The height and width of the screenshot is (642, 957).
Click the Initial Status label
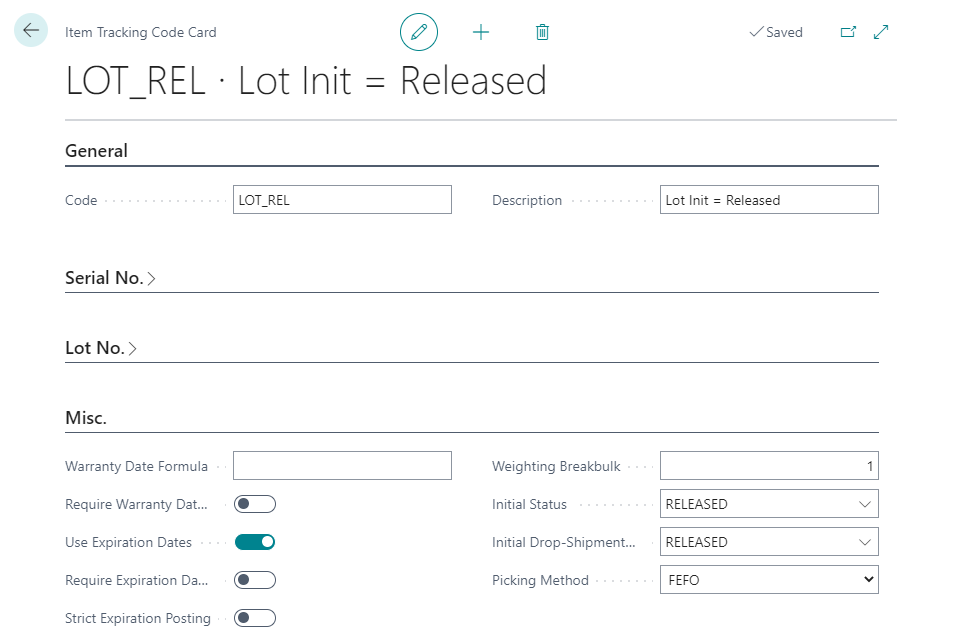529,505
